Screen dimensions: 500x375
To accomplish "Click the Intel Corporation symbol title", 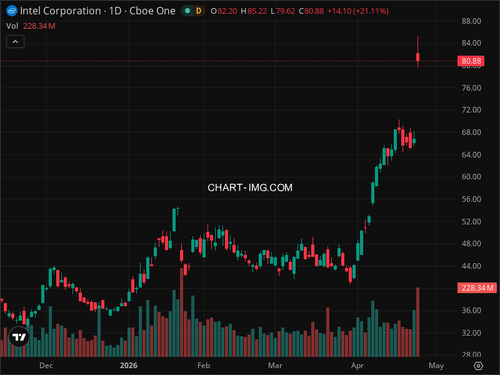I will [x=60, y=11].
